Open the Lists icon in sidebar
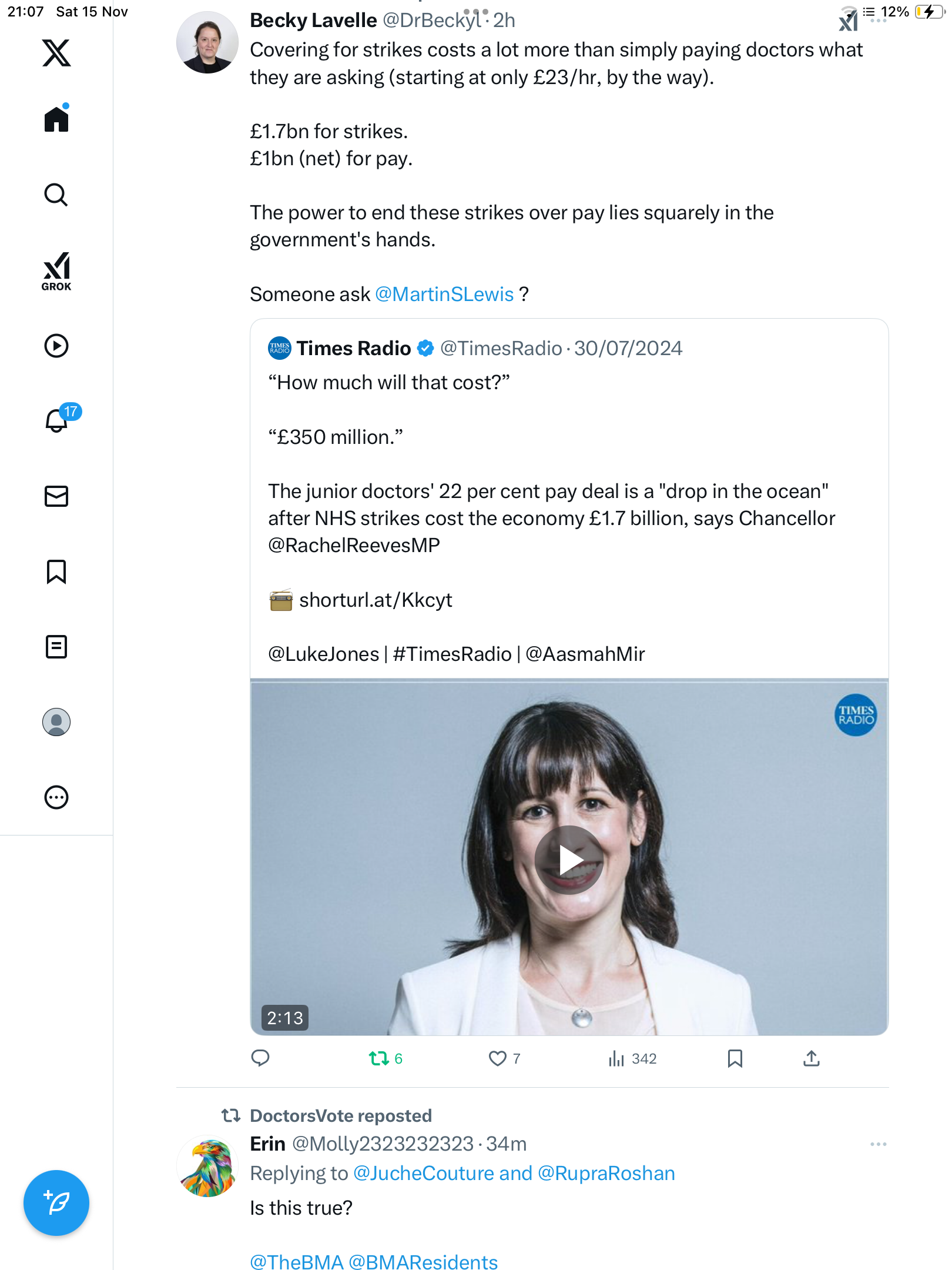Viewport: 952px width, 1270px height. (x=56, y=647)
